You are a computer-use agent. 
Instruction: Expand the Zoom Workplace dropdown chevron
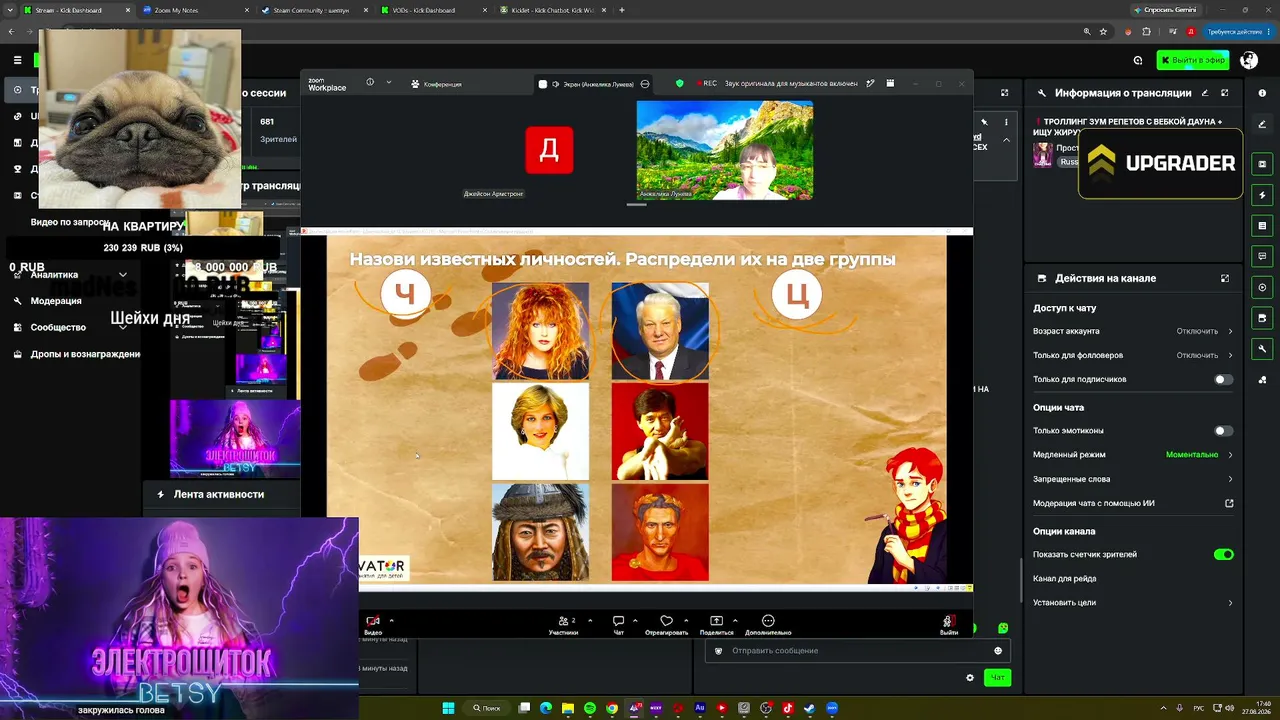[388, 82]
